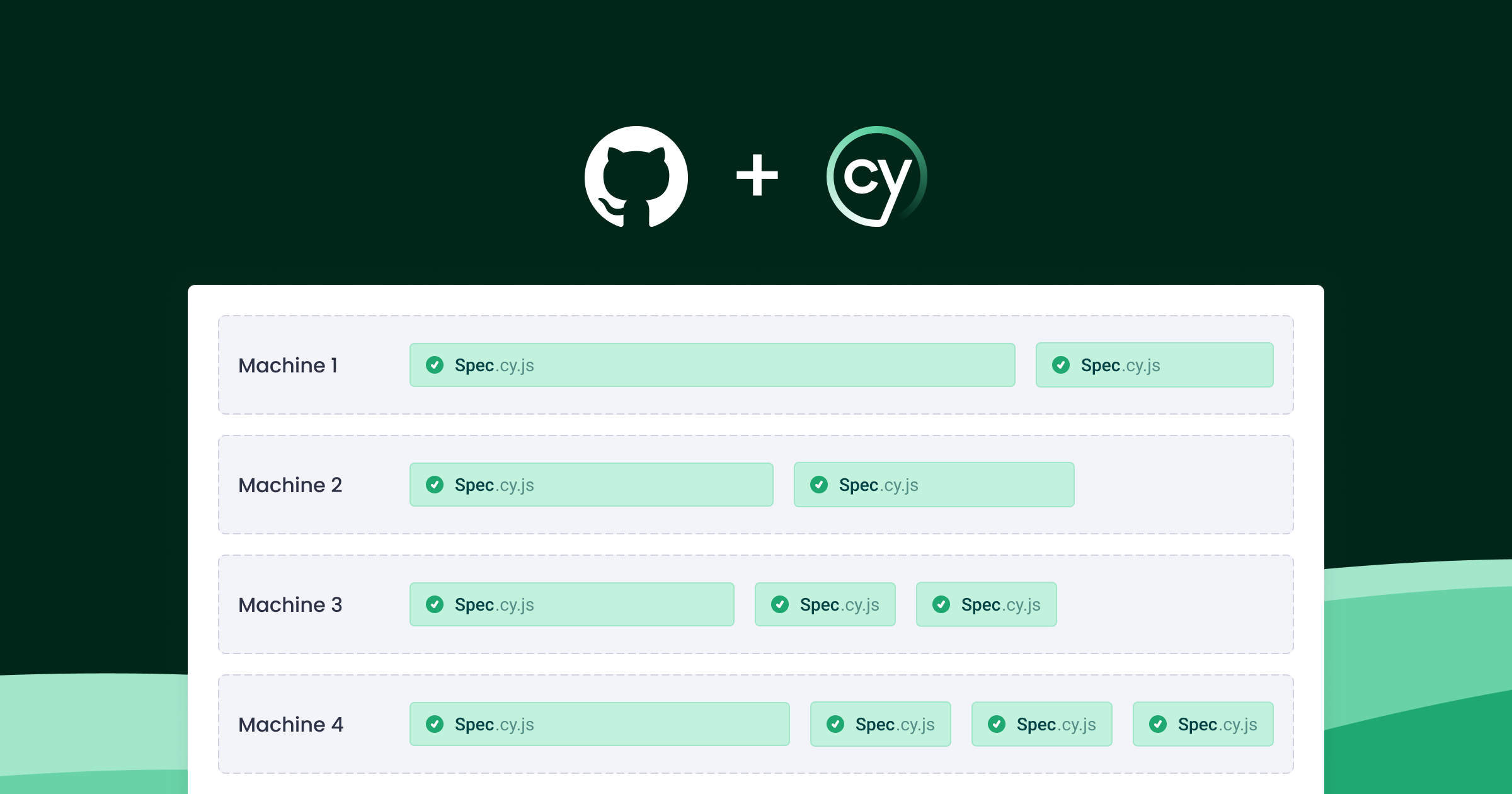Click the checkmark on Machine 1's first spec
The width and height of the screenshot is (1512, 794).
click(435, 365)
